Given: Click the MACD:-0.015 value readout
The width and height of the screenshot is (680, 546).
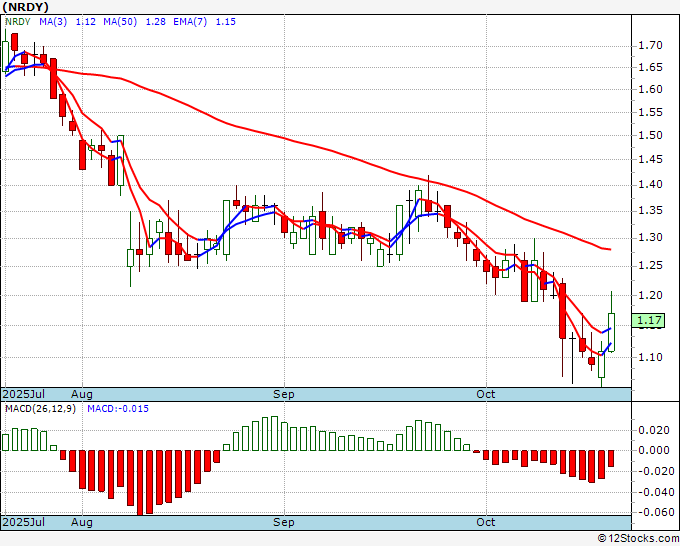Looking at the screenshot, I should [118, 409].
